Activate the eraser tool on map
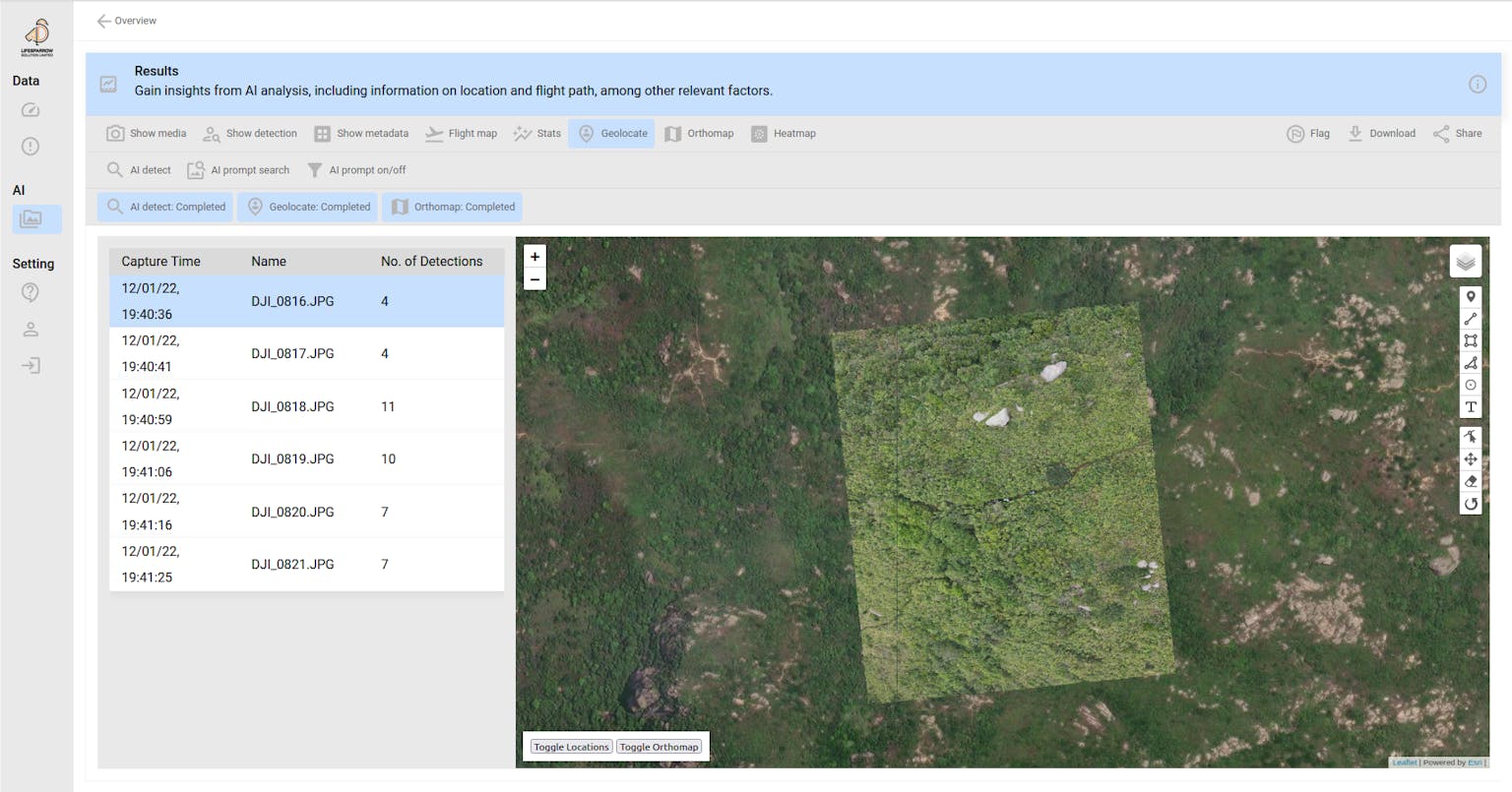This screenshot has width=1512, height=792. [x=1470, y=481]
